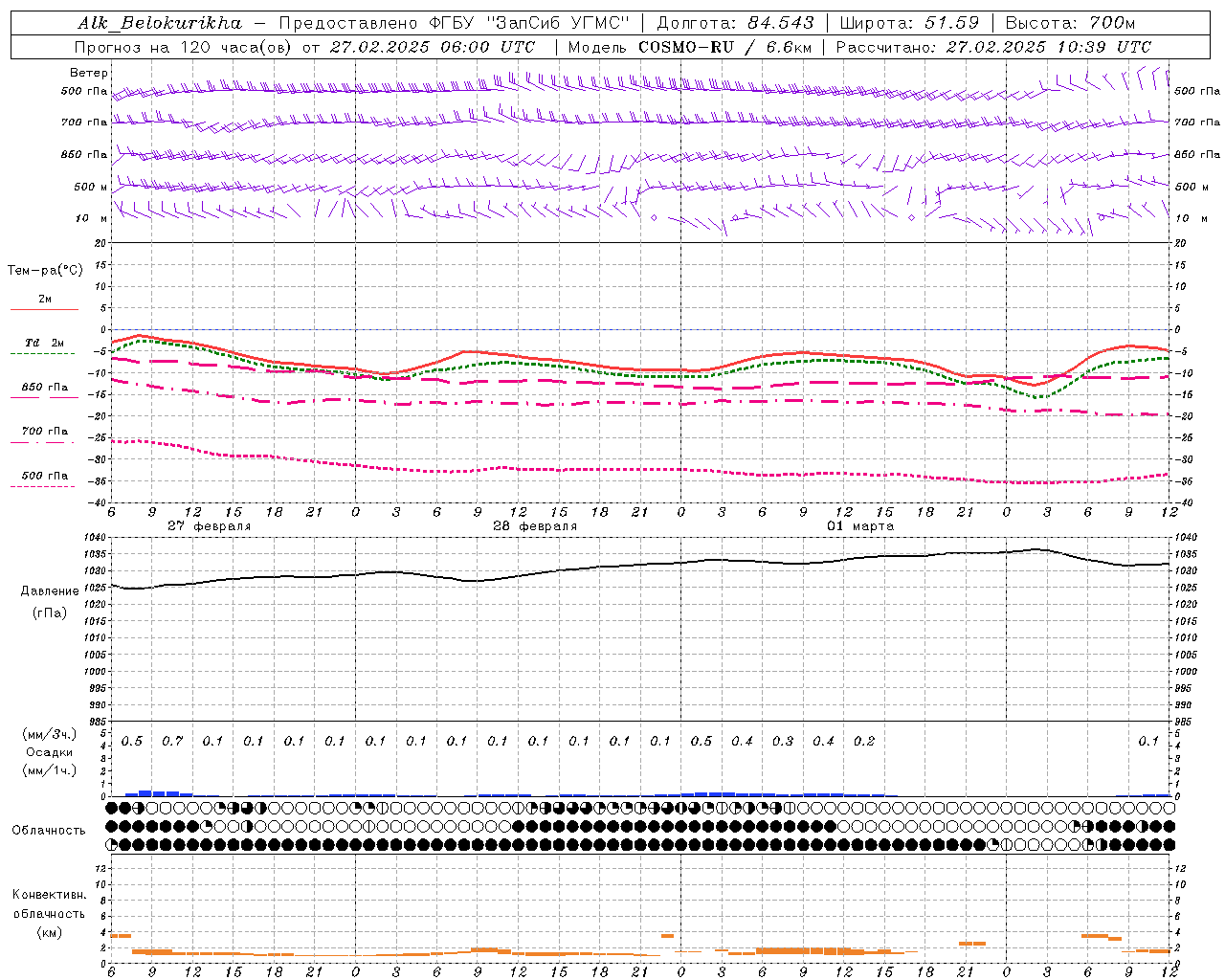
Task: Select the latitude value Широта: 51.59
Action: pyautogui.click(x=909, y=23)
